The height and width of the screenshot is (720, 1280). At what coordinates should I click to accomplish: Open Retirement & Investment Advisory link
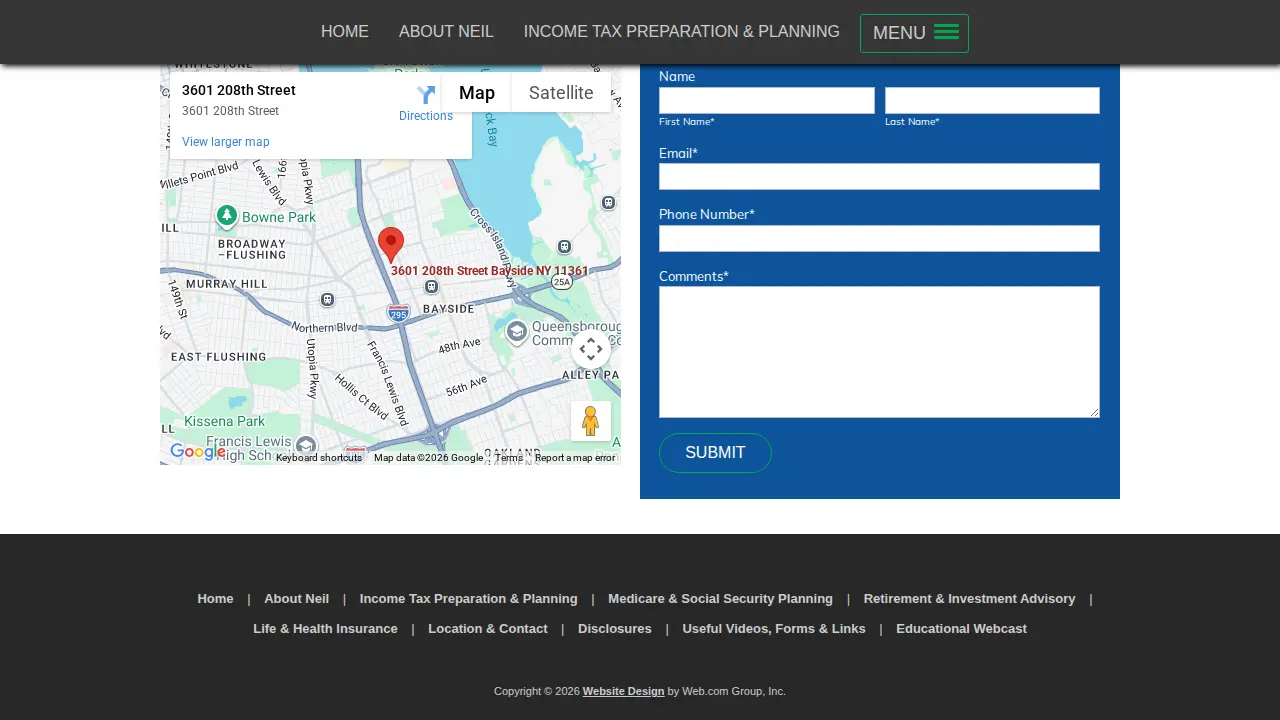coord(969,599)
